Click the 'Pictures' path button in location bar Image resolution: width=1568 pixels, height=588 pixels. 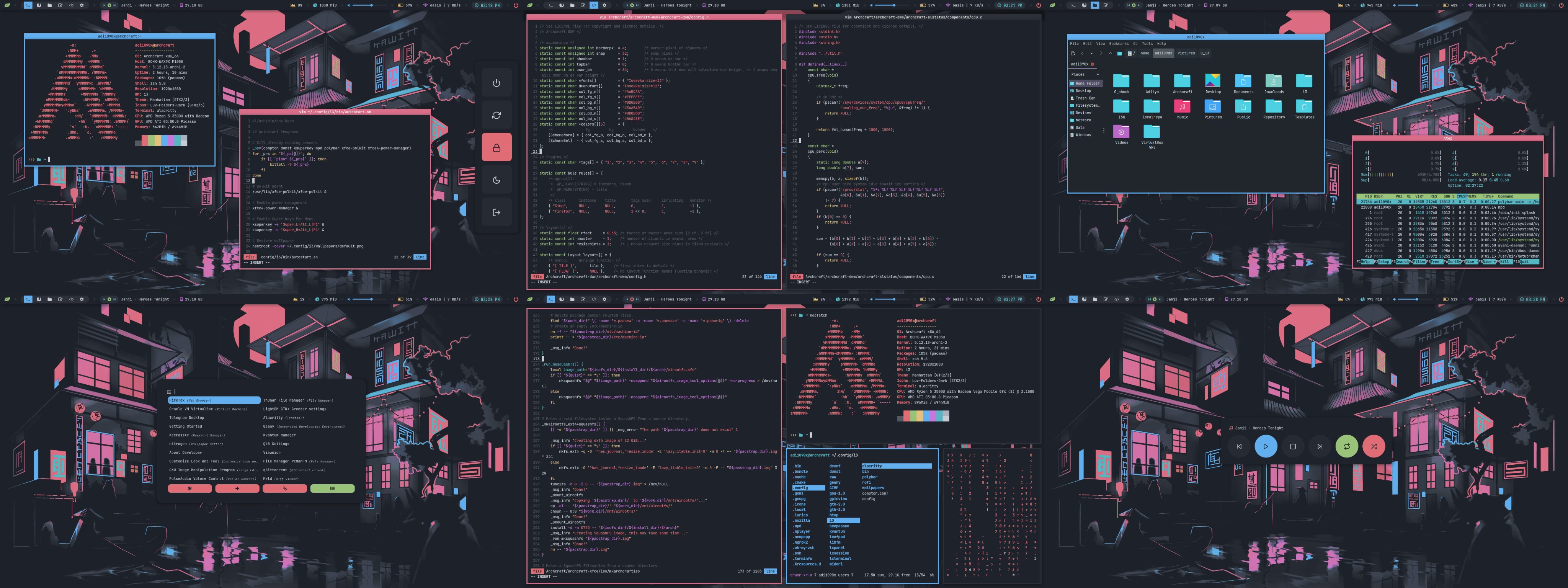[1186, 54]
